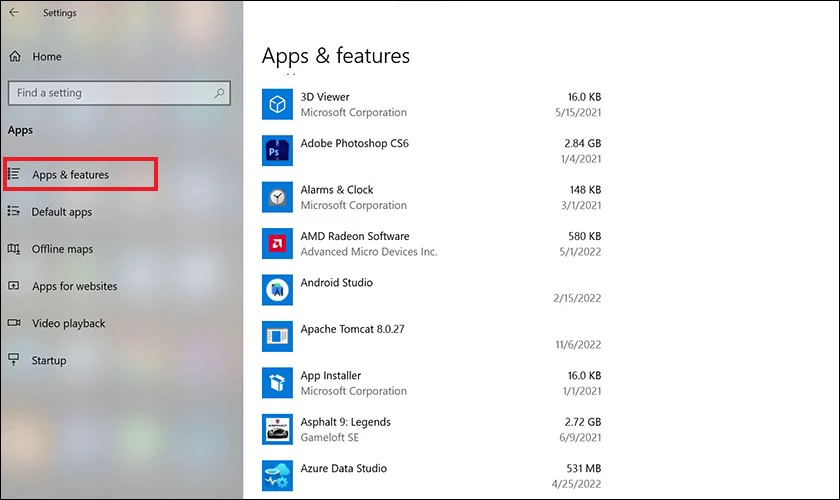Click the App Installer icon
Screen dimensions: 840x500
click(277, 383)
